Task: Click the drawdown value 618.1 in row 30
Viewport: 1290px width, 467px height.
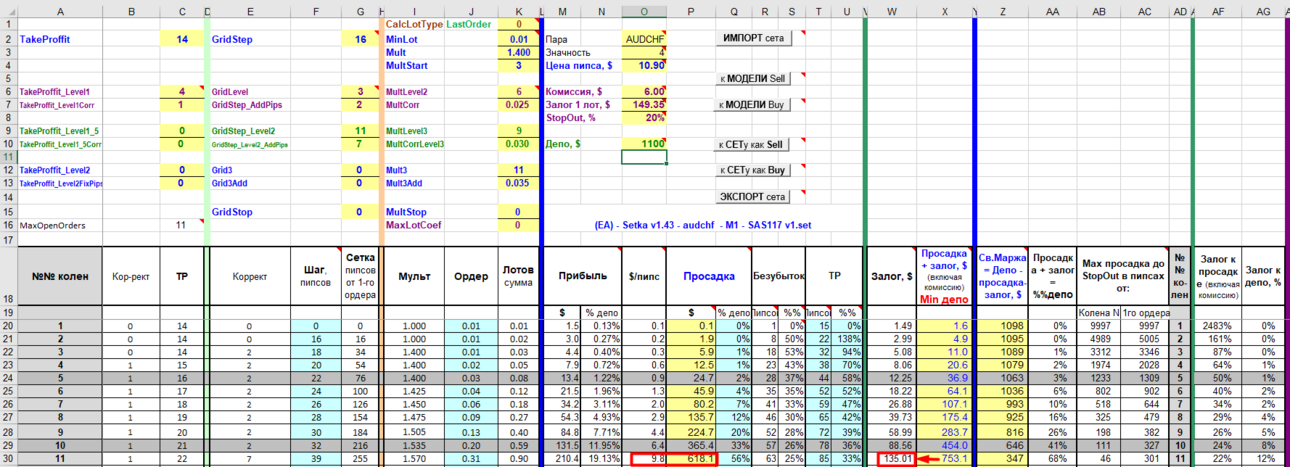Action: click(691, 459)
